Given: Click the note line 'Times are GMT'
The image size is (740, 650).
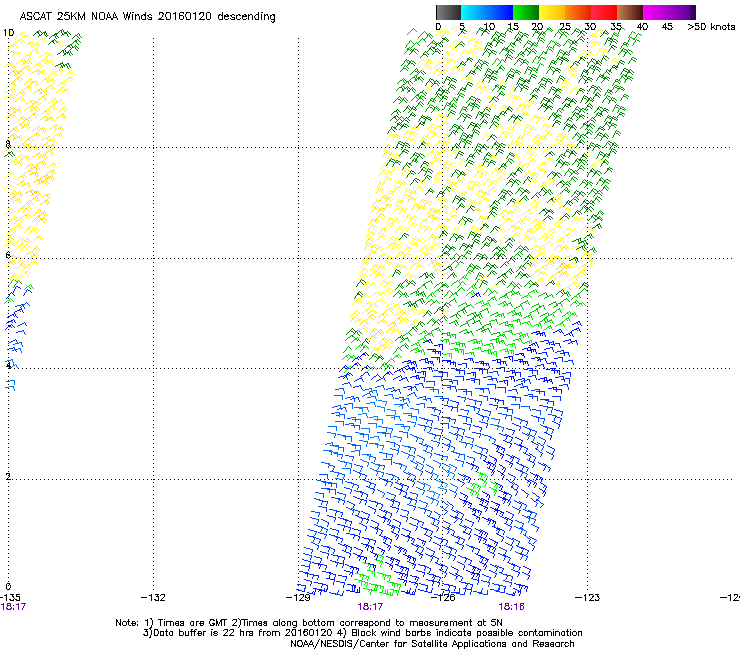Looking at the screenshot, I should (x=193, y=623).
